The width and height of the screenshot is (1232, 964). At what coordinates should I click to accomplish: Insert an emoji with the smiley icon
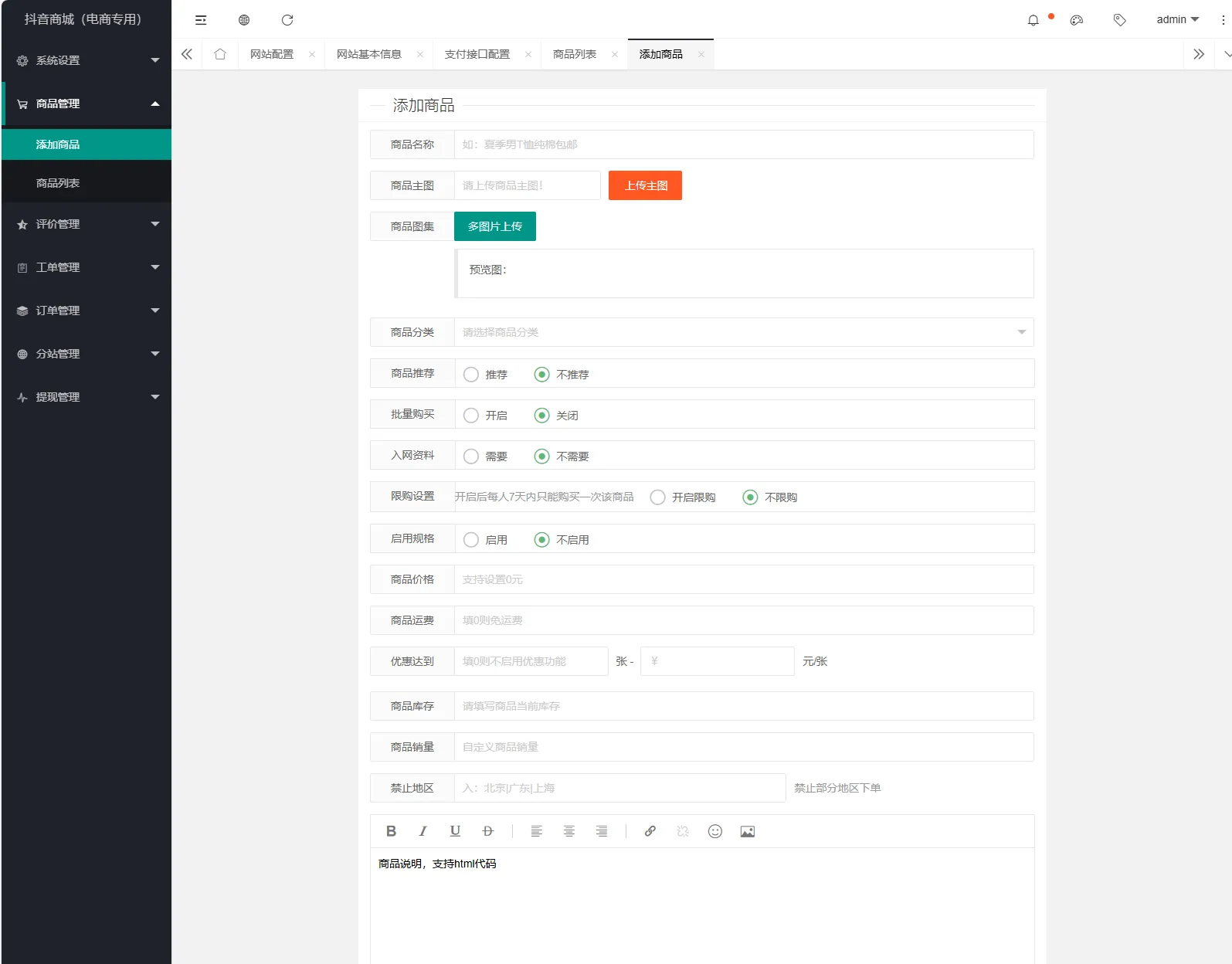[x=714, y=831]
